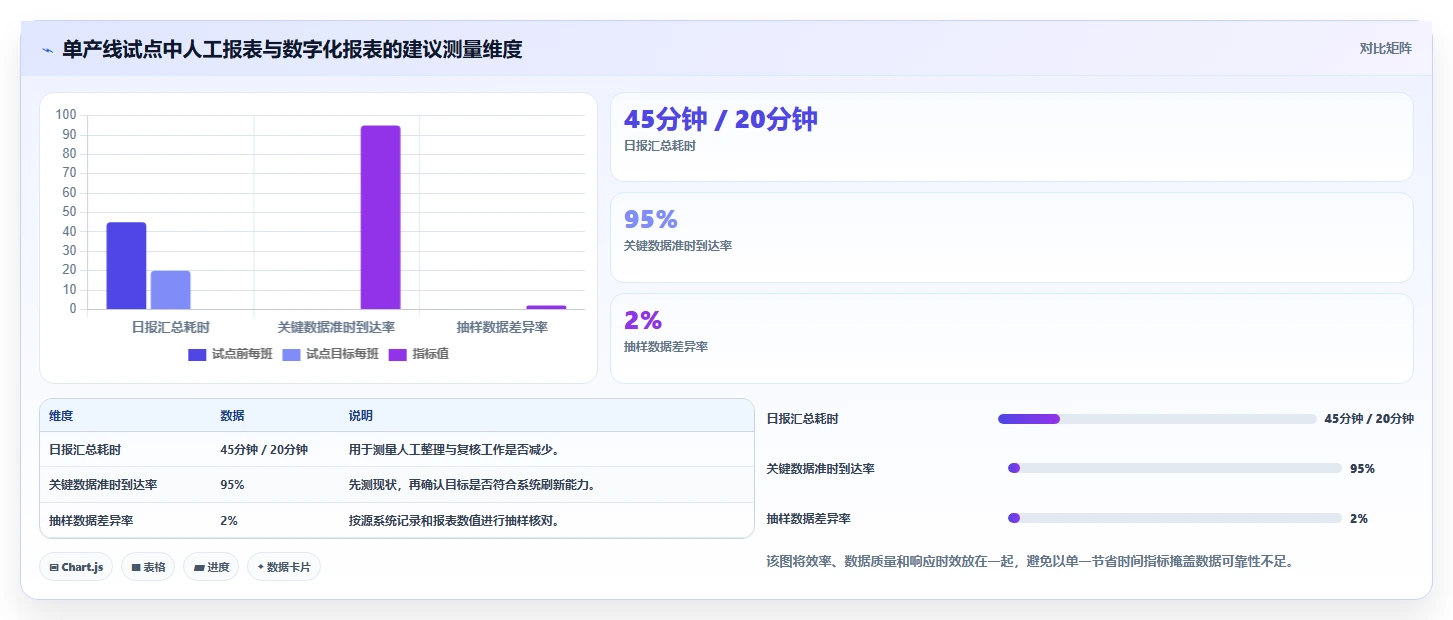Image resolution: width=1453 pixels, height=620 pixels.
Task: Open the 2% data card
Action: (1011, 338)
